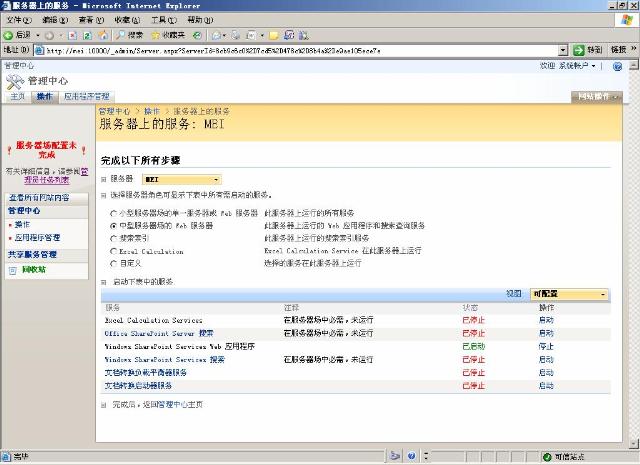Click the Mail toolbar icon

click(216, 36)
